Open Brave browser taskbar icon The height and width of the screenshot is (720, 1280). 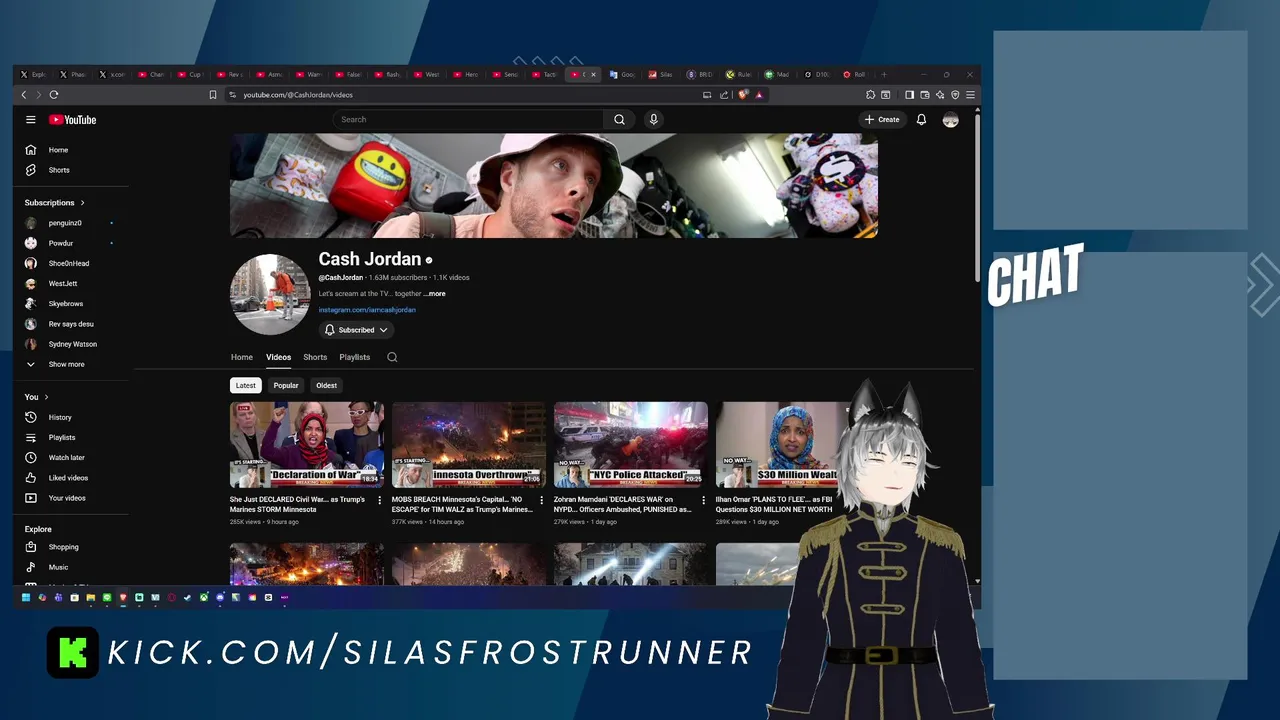pyautogui.click(x=123, y=597)
